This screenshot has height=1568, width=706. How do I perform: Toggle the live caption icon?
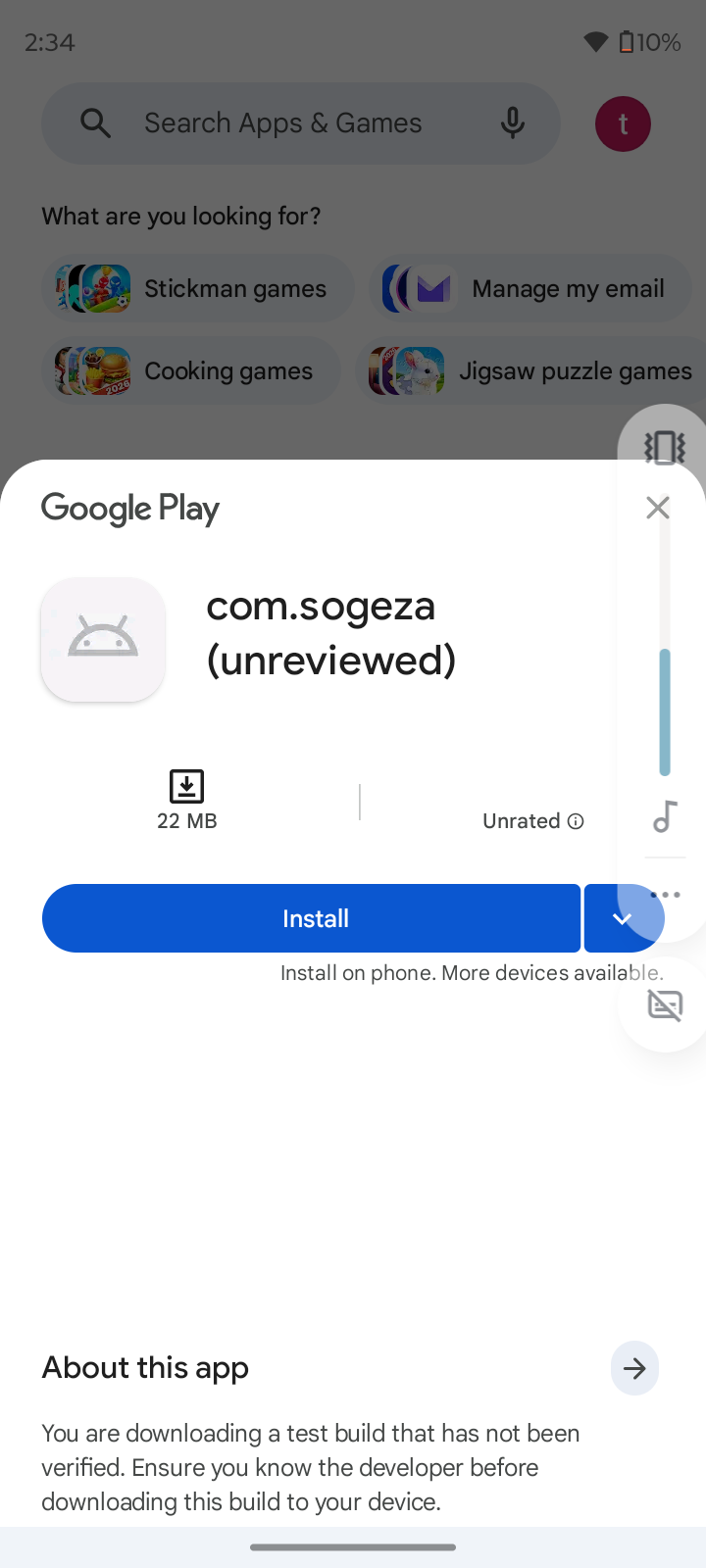(665, 1004)
